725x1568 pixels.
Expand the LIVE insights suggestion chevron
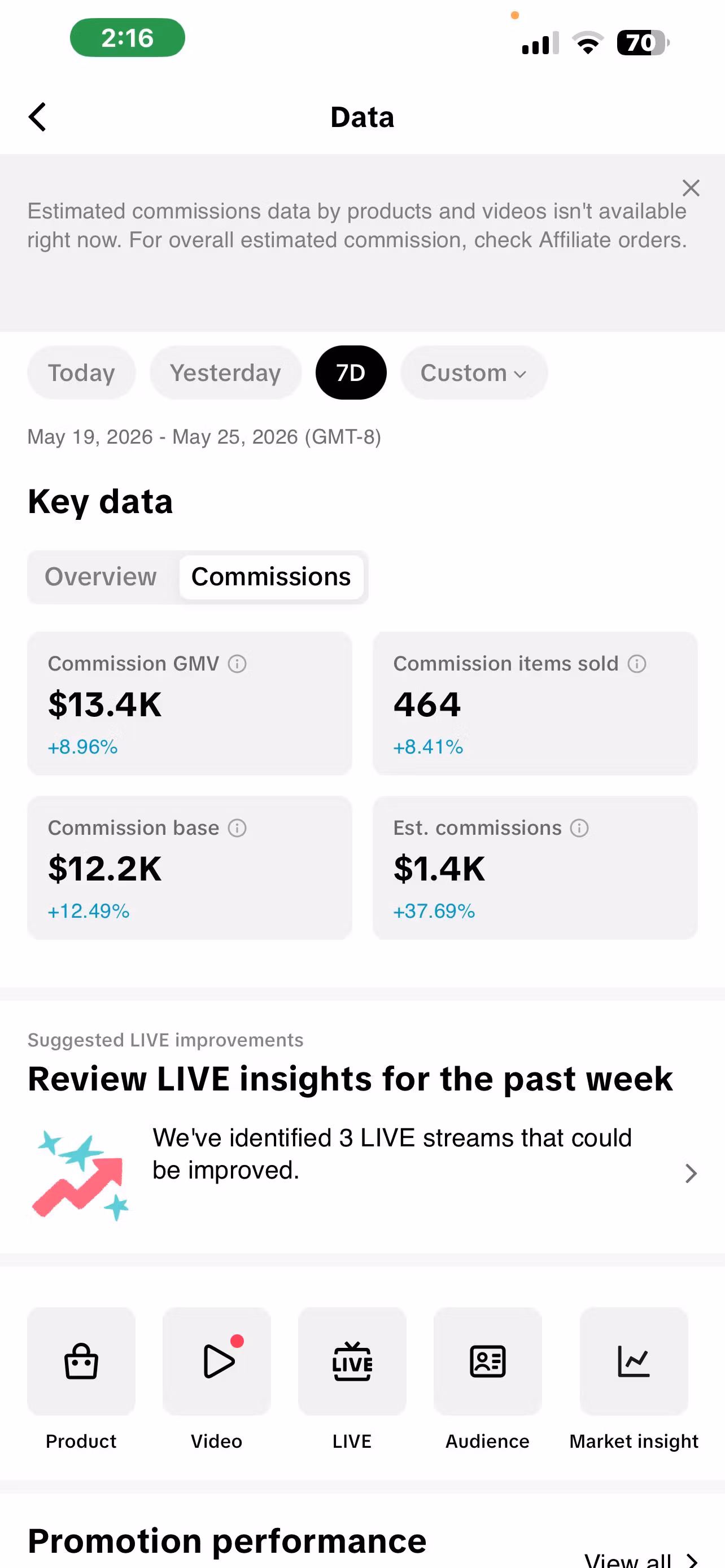point(691,1173)
